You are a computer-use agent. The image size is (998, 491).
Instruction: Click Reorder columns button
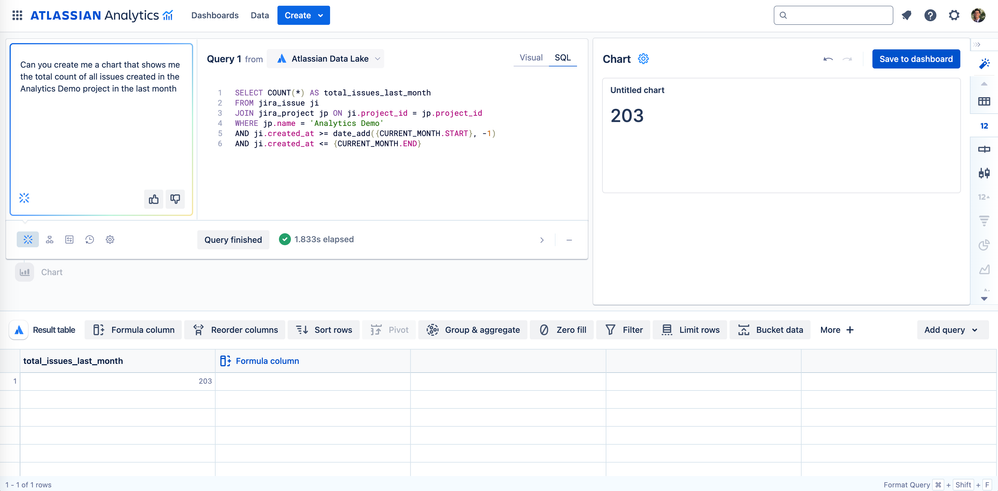coord(235,330)
